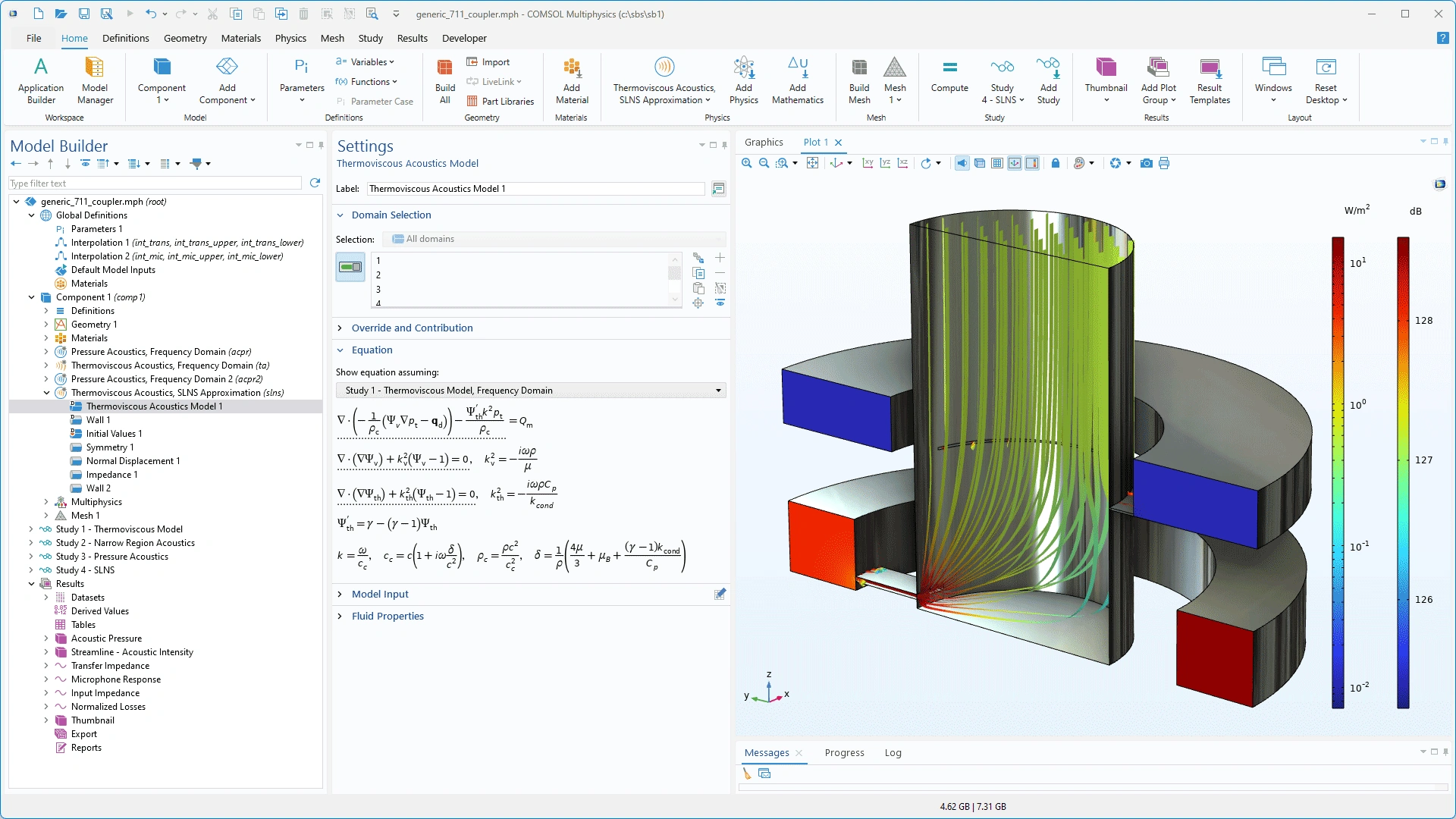Expand the Fluid Properties section
This screenshot has height=819, width=1456.
click(x=388, y=616)
